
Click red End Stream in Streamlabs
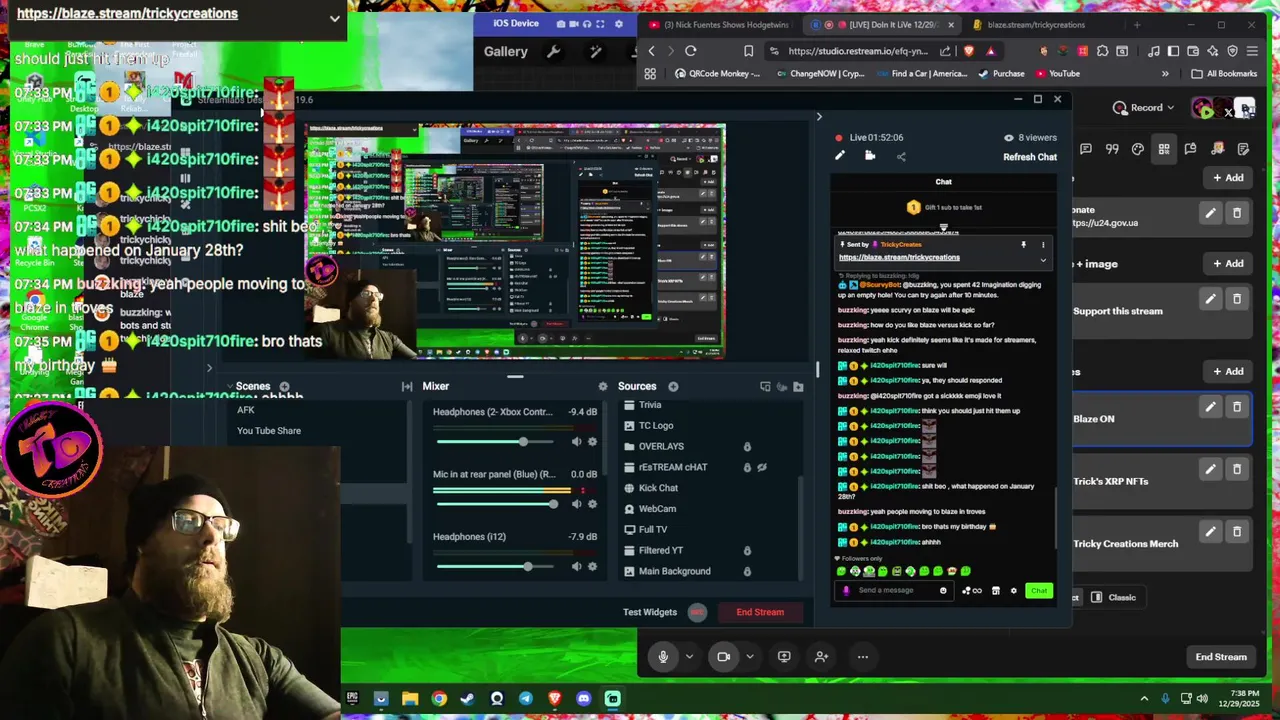(760, 612)
